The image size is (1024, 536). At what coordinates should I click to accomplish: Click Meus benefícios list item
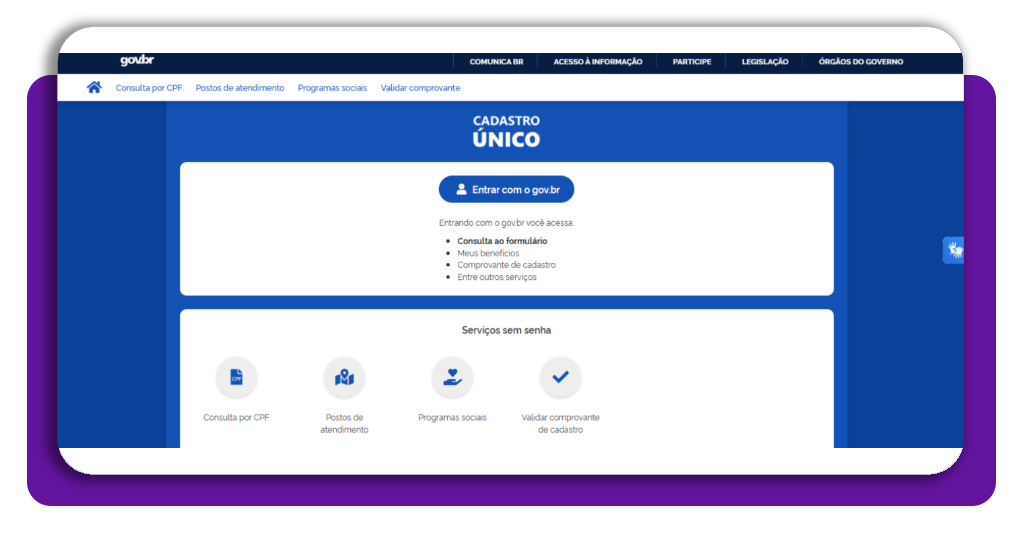pyautogui.click(x=488, y=253)
